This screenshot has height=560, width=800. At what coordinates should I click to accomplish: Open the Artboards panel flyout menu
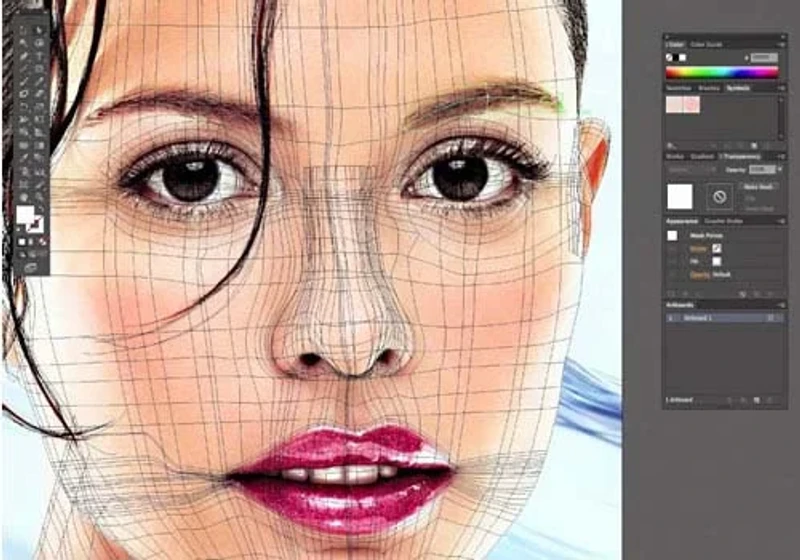[x=782, y=305]
